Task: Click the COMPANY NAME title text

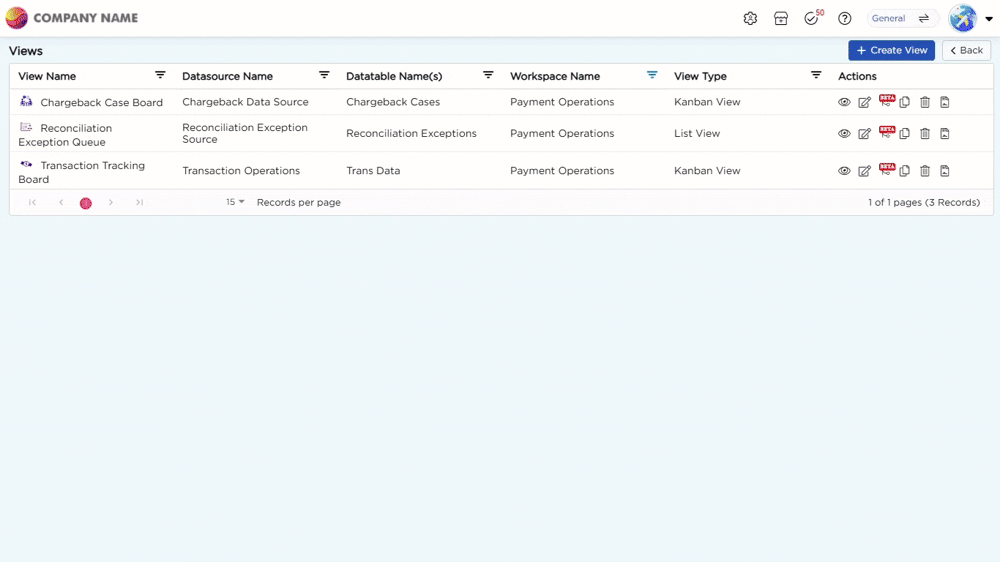Action: [85, 18]
